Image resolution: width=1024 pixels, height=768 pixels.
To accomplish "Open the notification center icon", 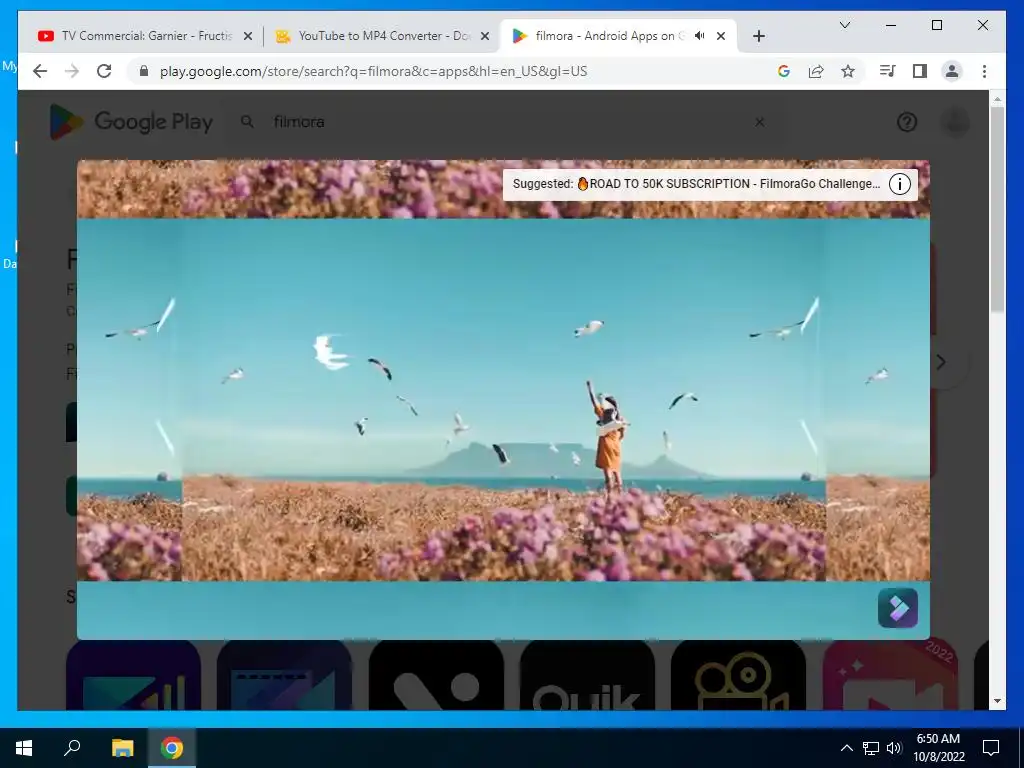I will tap(991, 748).
